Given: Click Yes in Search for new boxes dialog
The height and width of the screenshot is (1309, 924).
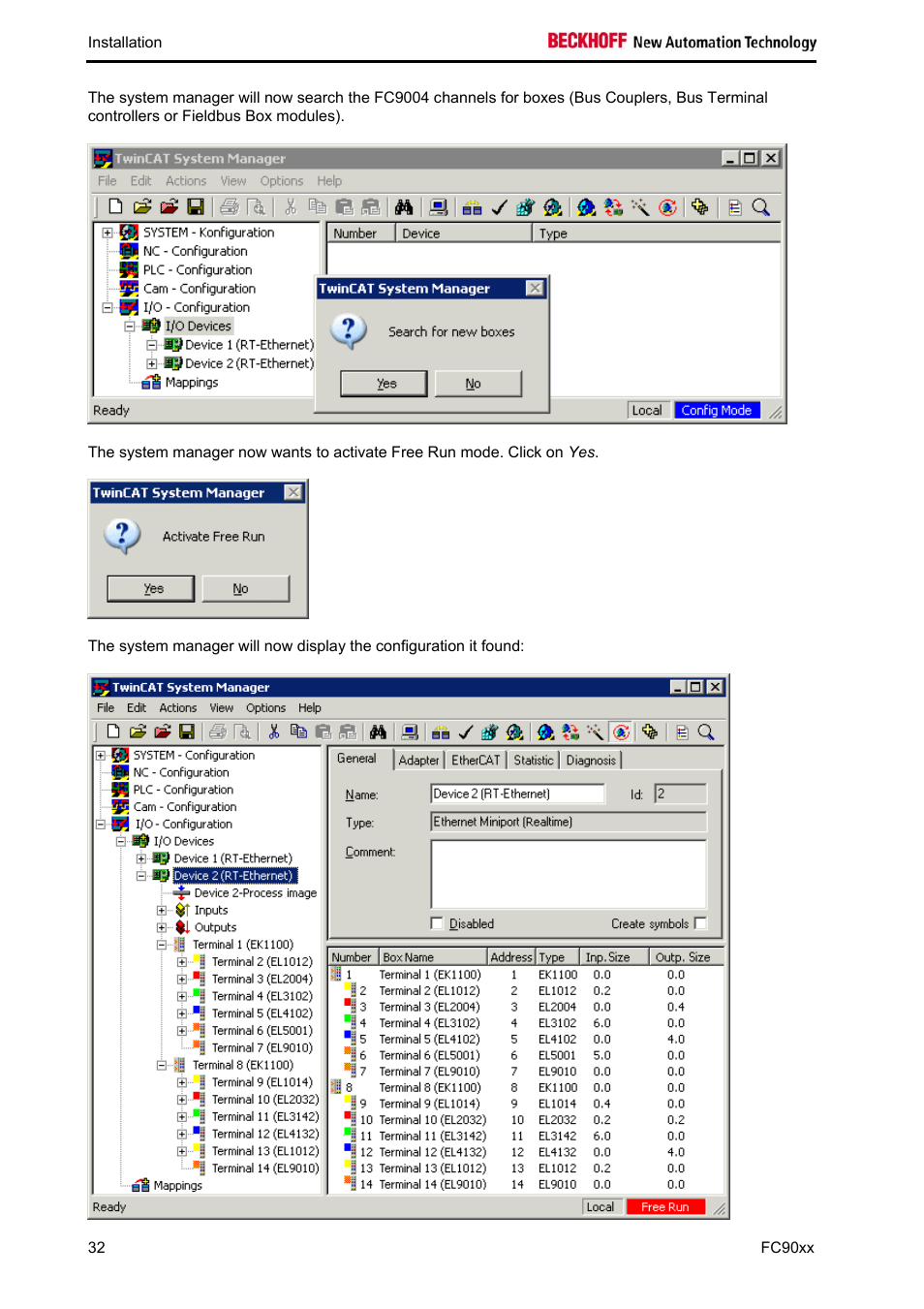Looking at the screenshot, I should 384,384.
